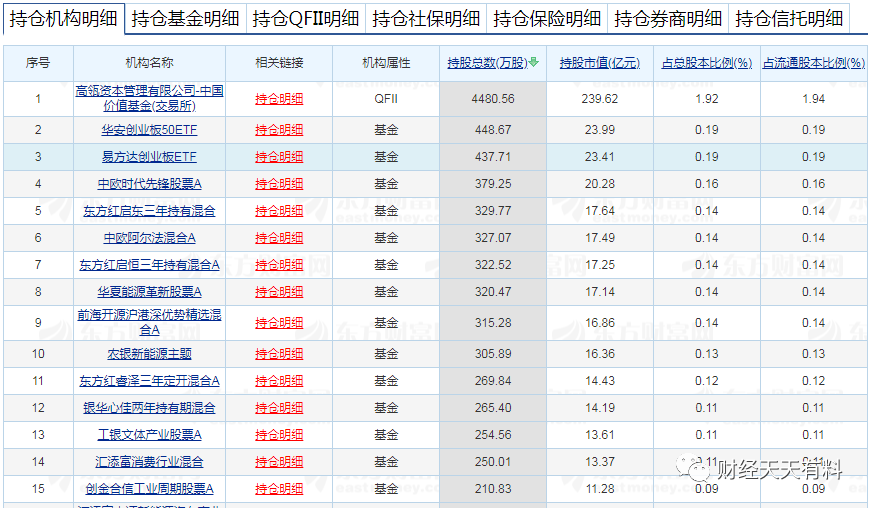Click 持仓明细 for 农银新能源主题
Image resolution: width=871 pixels, height=508 pixels.
[279, 354]
